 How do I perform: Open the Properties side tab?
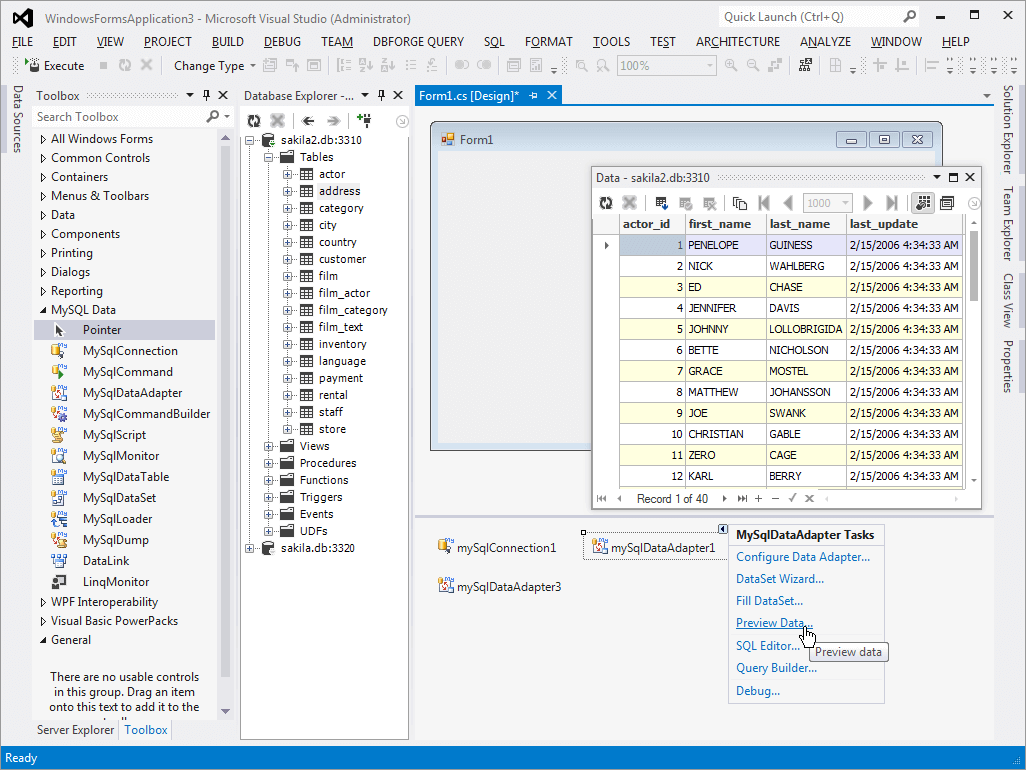pyautogui.click(x=1008, y=366)
